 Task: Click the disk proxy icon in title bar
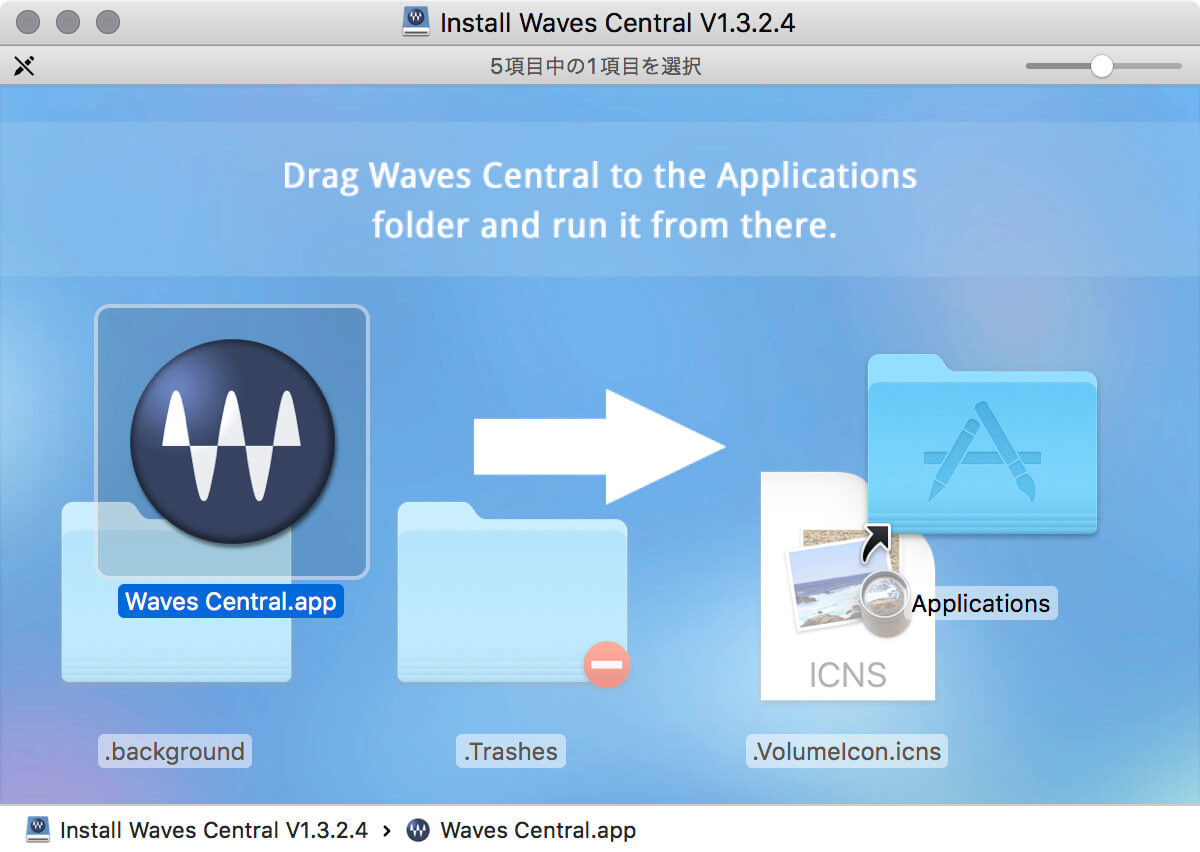[417, 22]
